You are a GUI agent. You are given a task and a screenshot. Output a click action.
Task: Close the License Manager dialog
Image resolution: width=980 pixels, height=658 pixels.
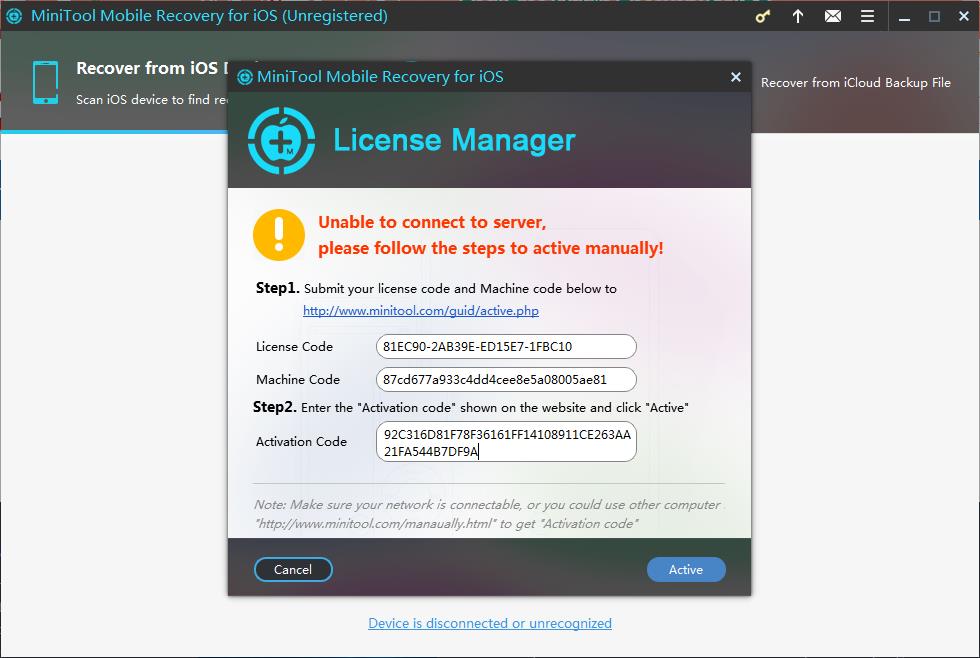[736, 77]
